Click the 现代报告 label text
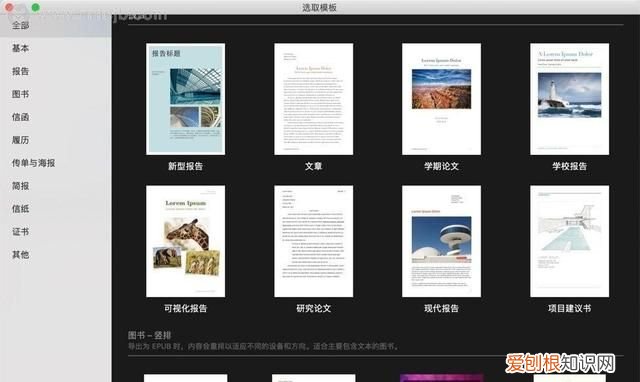The width and height of the screenshot is (640, 382). point(441,308)
